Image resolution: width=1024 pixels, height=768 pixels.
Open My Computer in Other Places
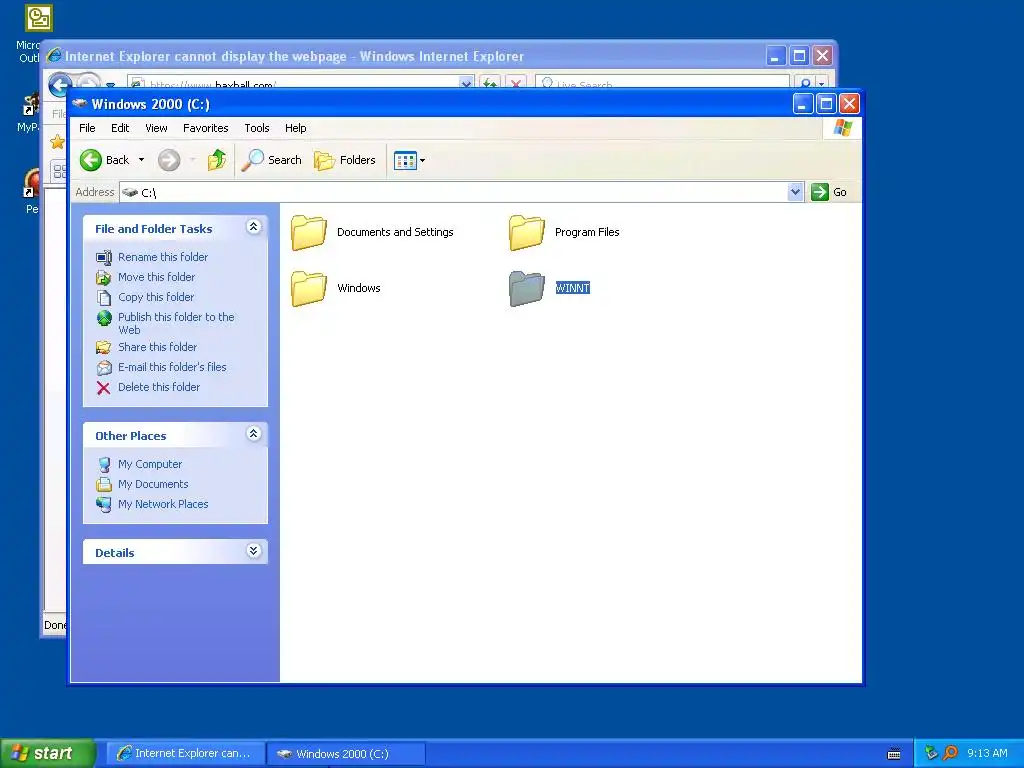(150, 464)
